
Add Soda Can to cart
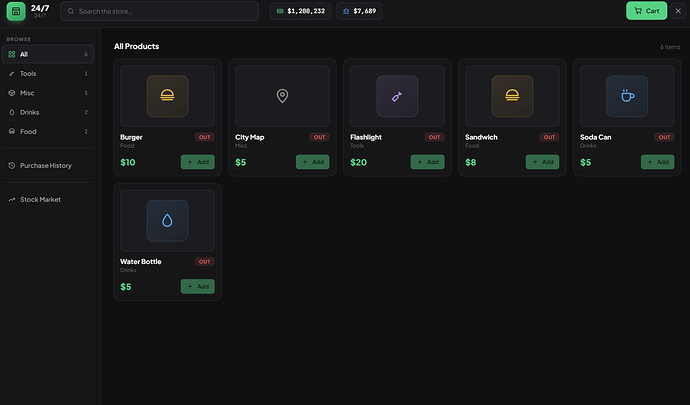tap(657, 162)
